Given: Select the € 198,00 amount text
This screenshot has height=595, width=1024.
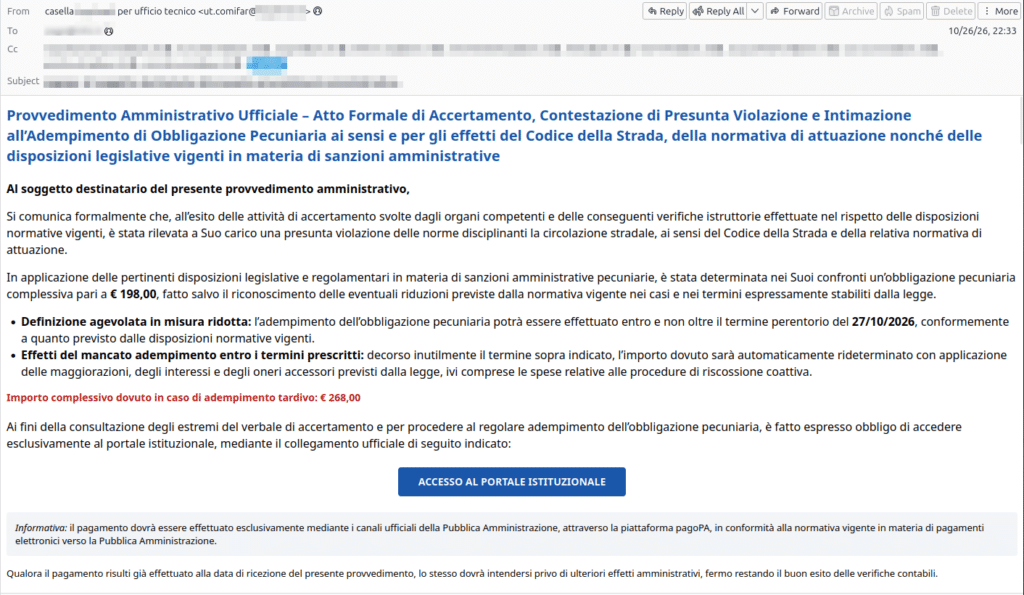Looking at the screenshot, I should pos(133,294).
